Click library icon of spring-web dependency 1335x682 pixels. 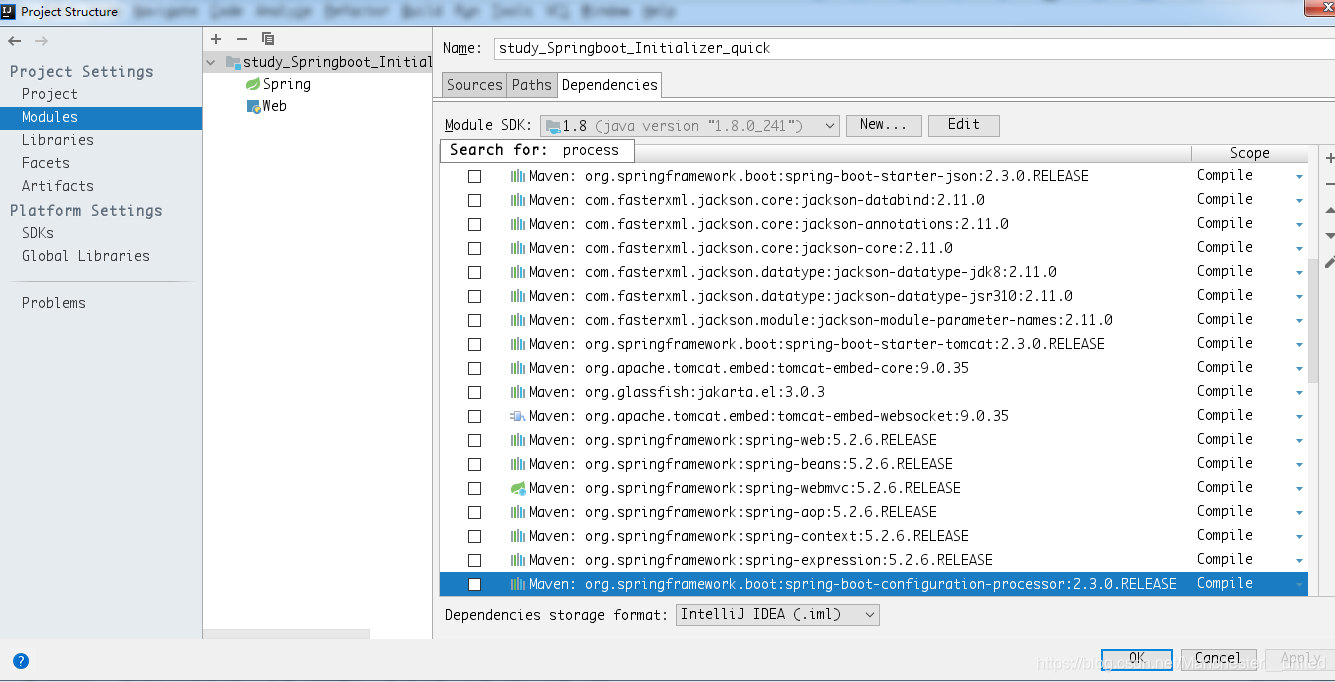click(x=517, y=440)
